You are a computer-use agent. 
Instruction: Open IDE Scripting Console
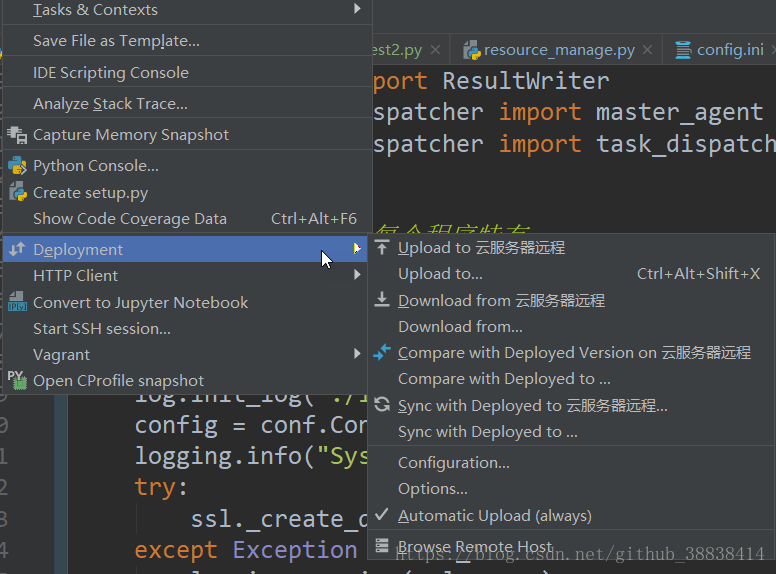click(188, 72)
